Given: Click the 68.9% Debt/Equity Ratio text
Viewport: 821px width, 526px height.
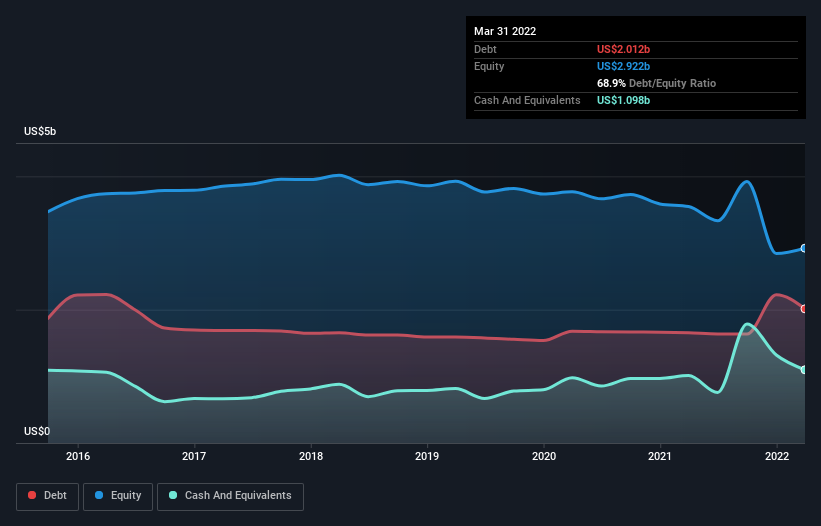Looking at the screenshot, I should coord(656,83).
